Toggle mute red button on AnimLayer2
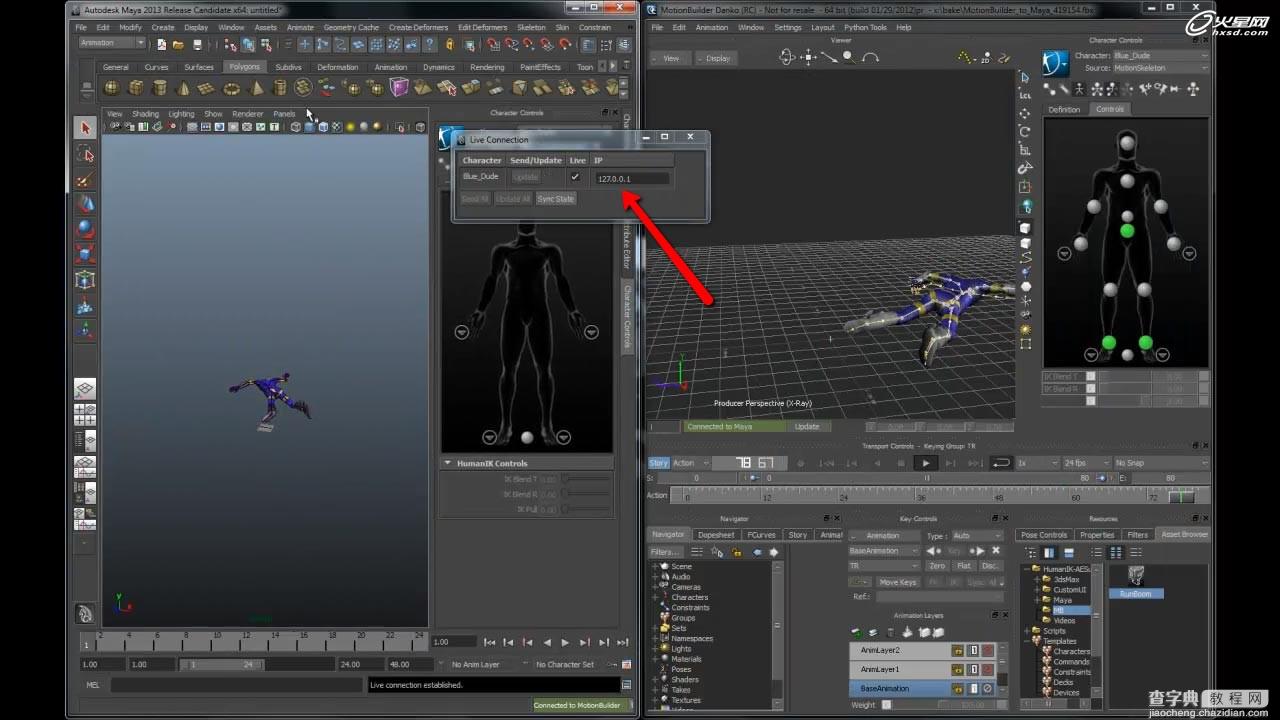Viewport: 1280px width, 720px height. coord(987,650)
